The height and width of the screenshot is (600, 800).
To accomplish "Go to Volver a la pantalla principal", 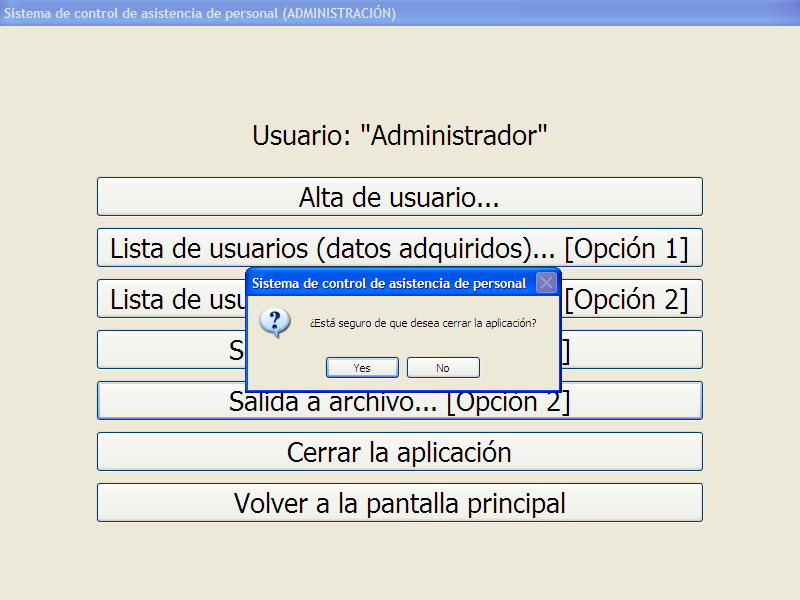I will point(399,503).
